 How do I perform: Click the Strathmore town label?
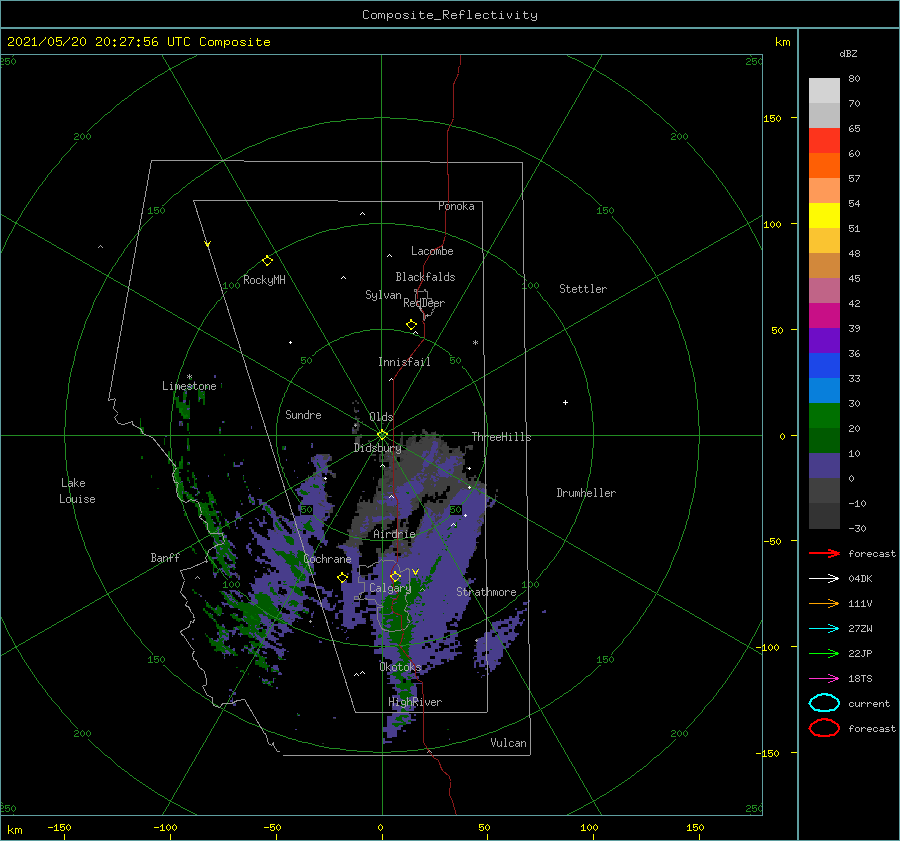486,592
